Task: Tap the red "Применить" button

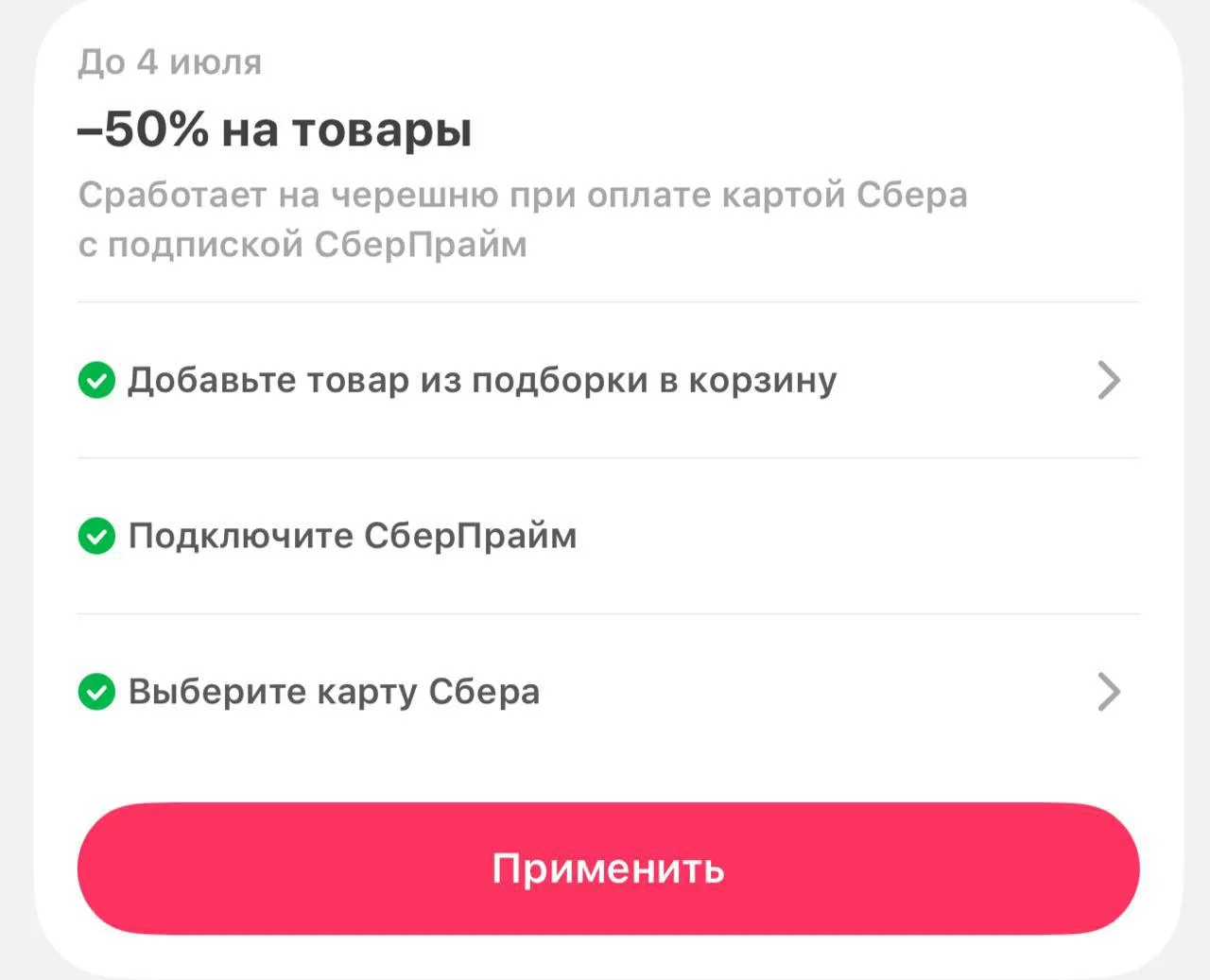Action: (608, 868)
